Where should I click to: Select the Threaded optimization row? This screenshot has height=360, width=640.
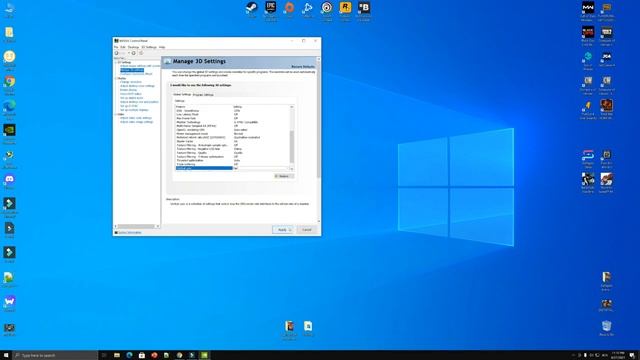tap(233, 160)
